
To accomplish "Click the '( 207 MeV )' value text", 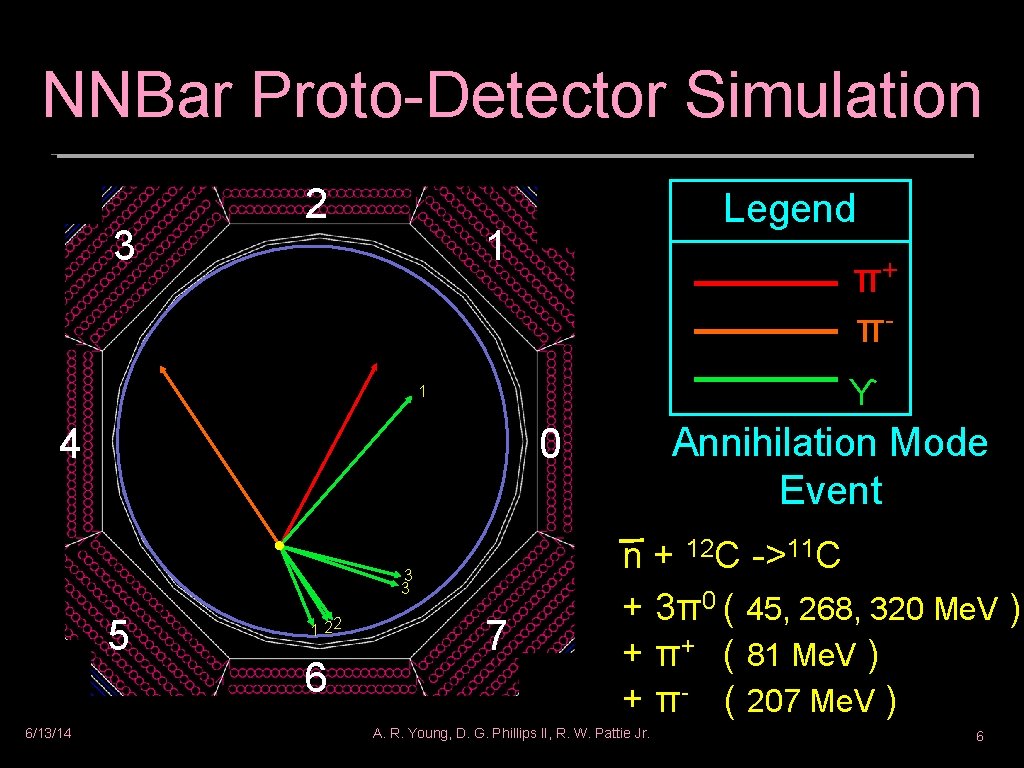I will pos(810,701).
